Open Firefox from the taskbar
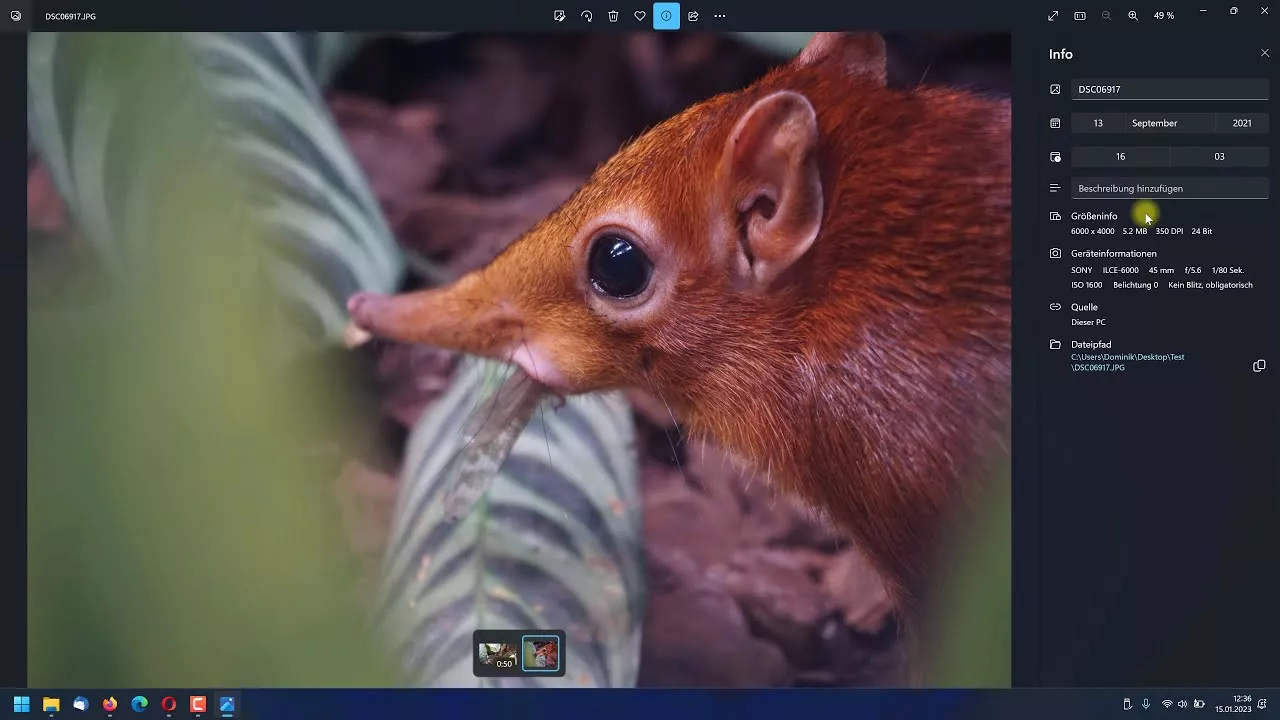The width and height of the screenshot is (1280, 720). (x=110, y=704)
